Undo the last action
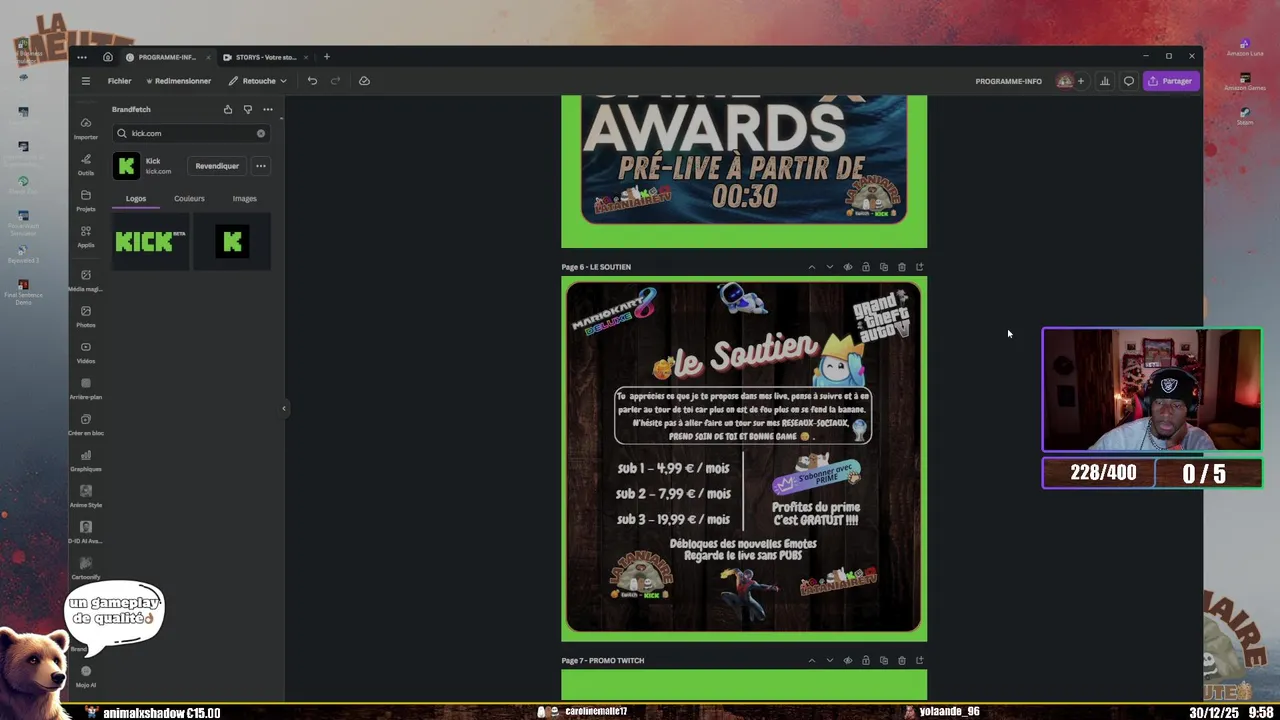Image resolution: width=1280 pixels, height=720 pixels. pos(312,81)
